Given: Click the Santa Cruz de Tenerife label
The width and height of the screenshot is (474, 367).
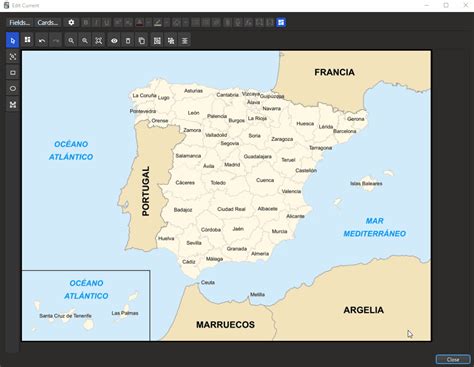Looking at the screenshot, I should pyautogui.click(x=65, y=316).
